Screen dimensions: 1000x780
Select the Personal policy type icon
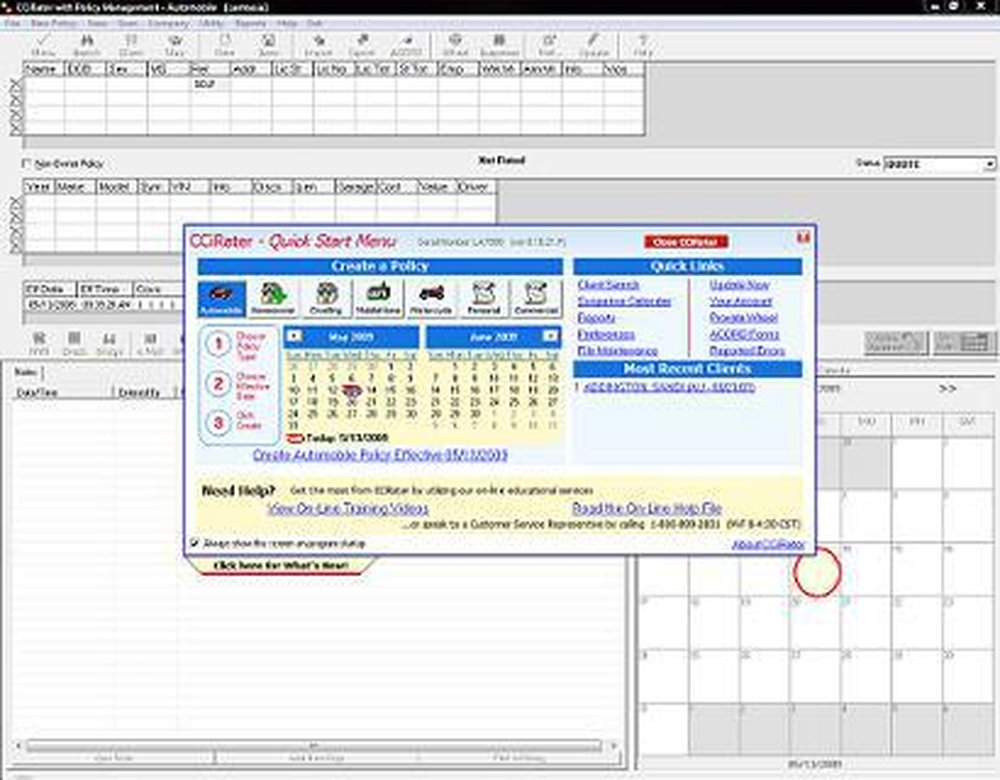(483, 298)
